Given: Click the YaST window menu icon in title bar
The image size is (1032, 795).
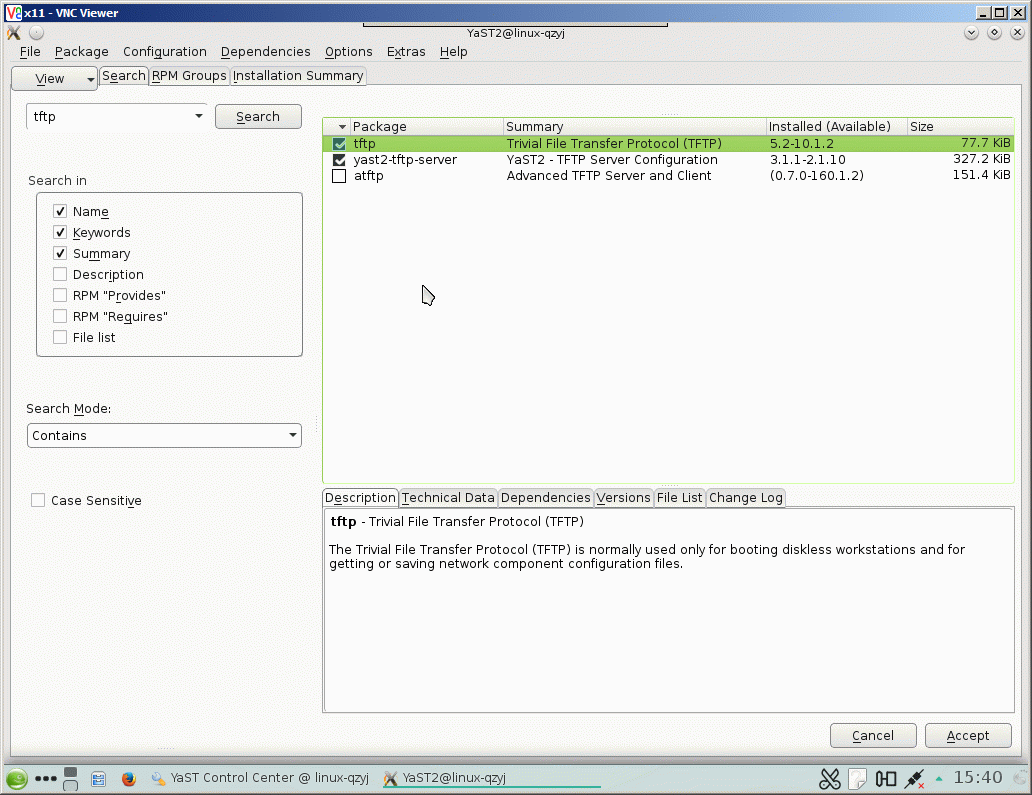Looking at the screenshot, I should tap(14, 33).
